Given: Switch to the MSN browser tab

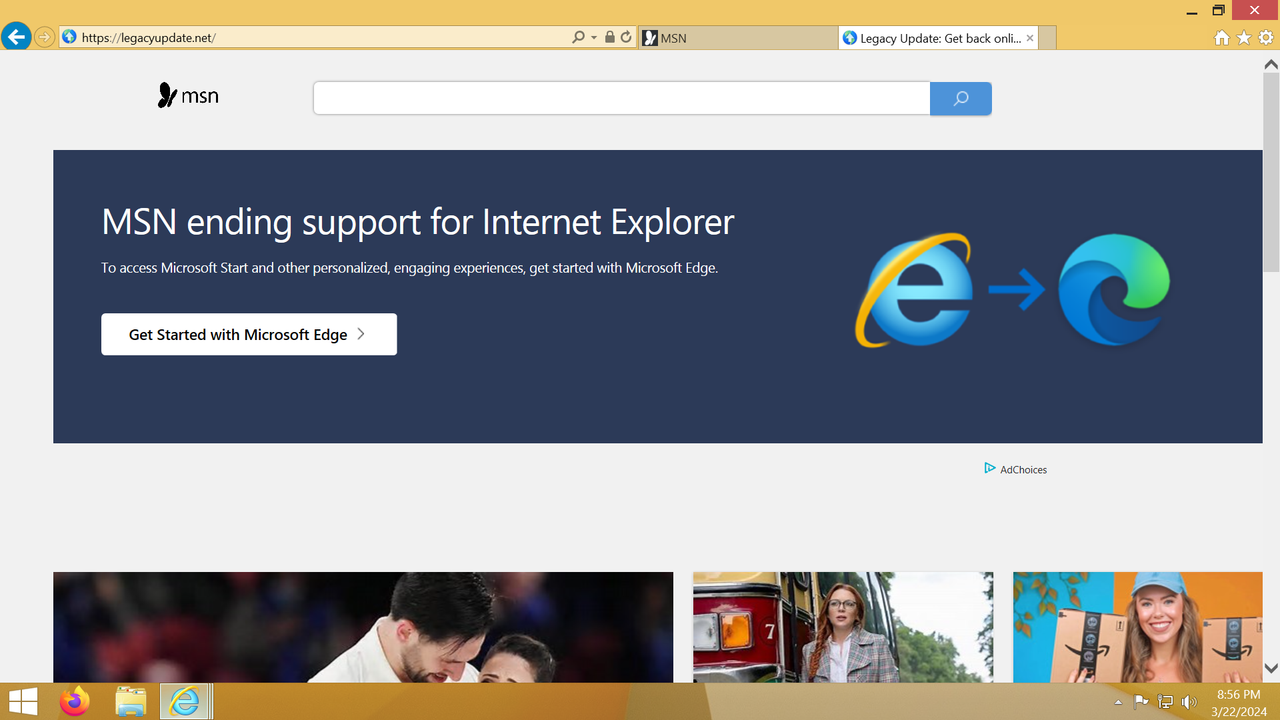Looking at the screenshot, I should [x=738, y=37].
